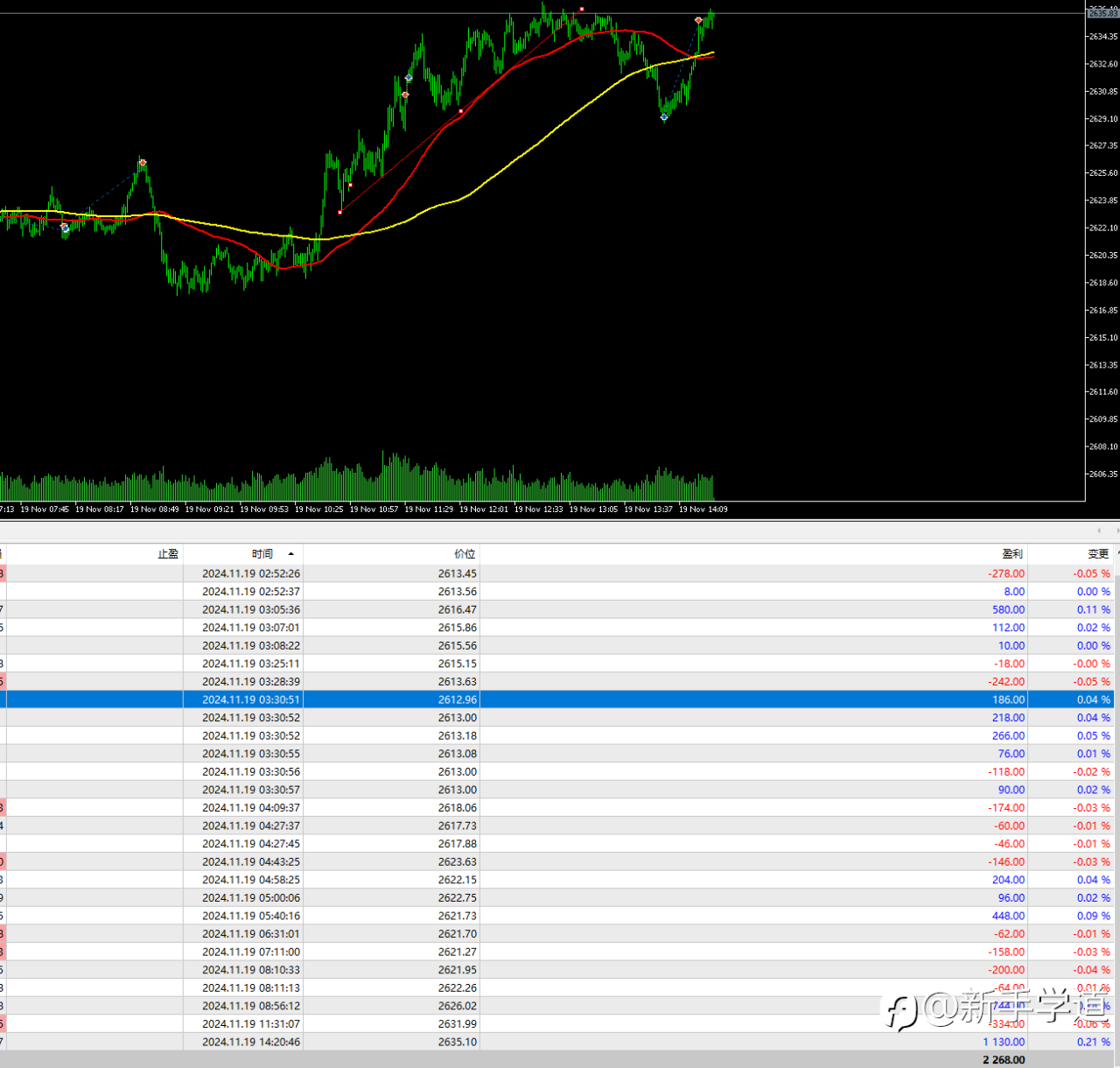
Task: Click the trendline's midpoint handle
Action: [461, 111]
